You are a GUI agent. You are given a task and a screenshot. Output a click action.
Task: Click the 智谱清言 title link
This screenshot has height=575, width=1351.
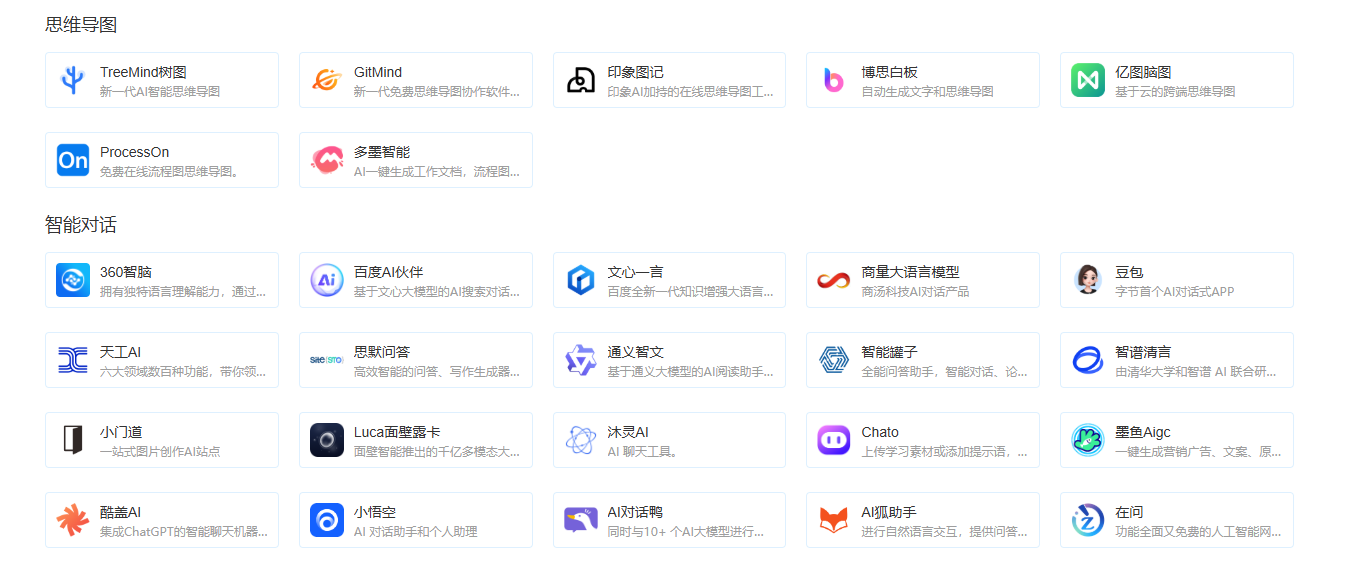coord(1143,352)
